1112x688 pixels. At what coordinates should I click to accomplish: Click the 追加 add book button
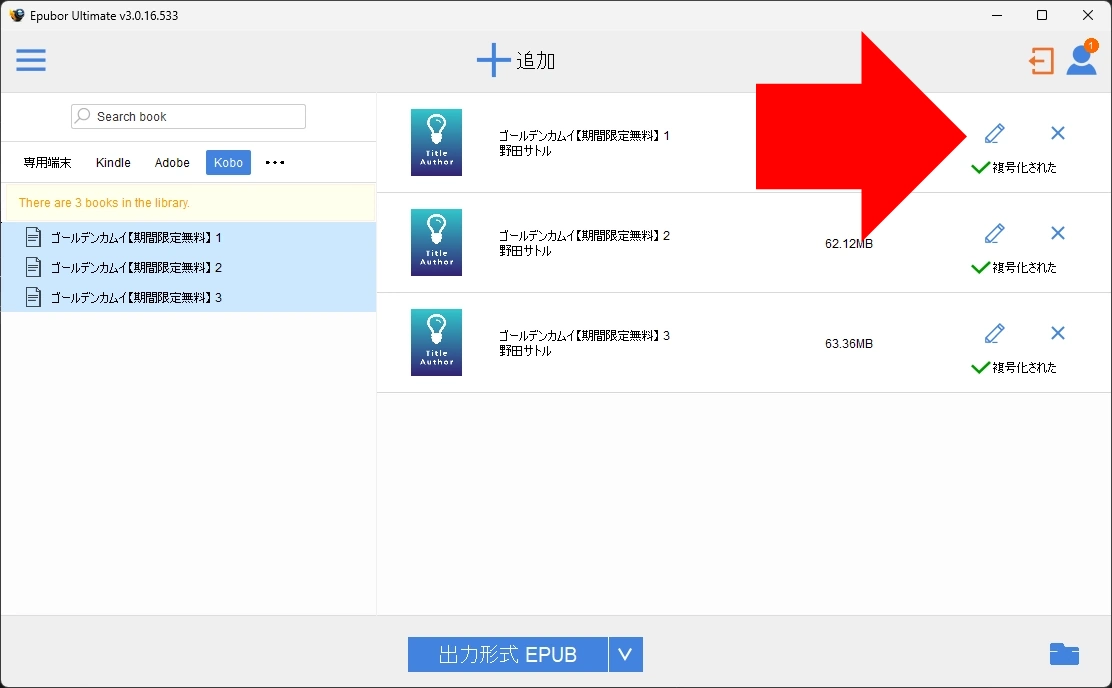coord(516,60)
